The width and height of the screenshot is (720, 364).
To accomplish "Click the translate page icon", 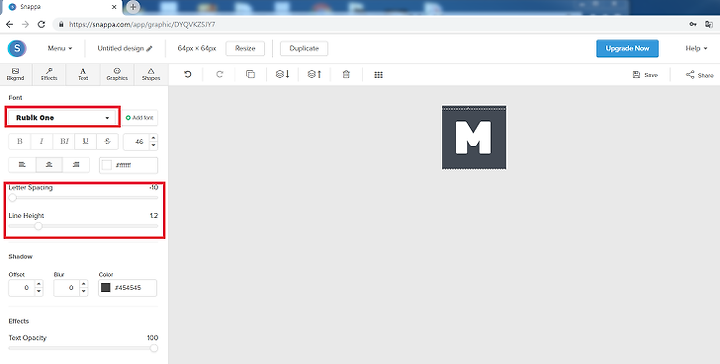I will pyautogui.click(x=709, y=24).
